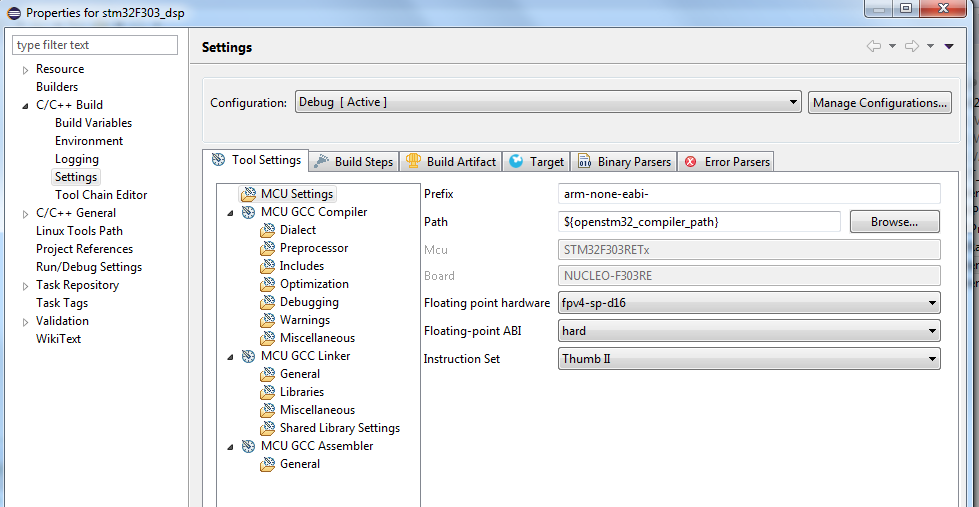
Task: Click the Manage Configurations button
Action: coord(880,102)
